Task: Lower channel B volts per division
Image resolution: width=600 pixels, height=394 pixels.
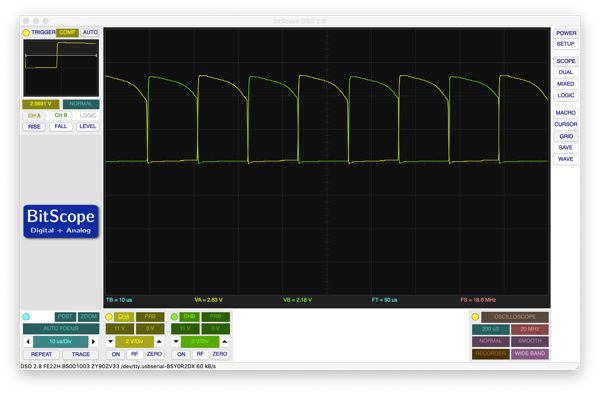Action: pos(176,342)
